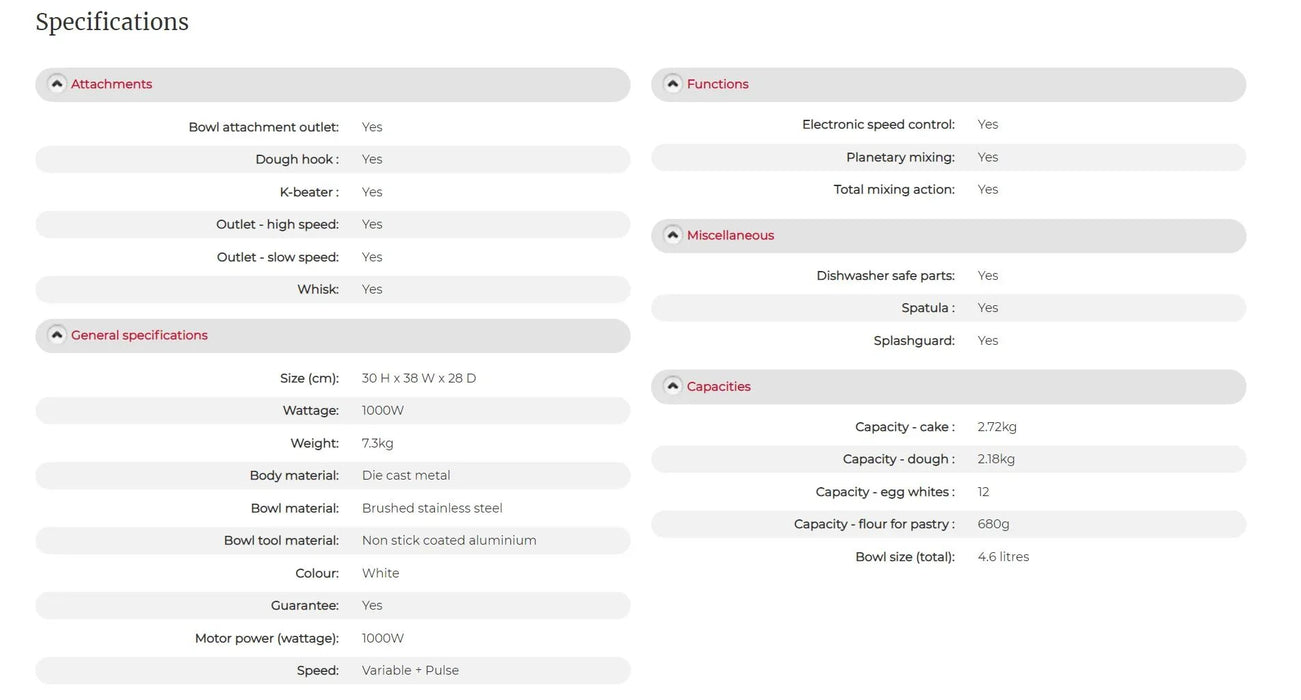Select the Miscellaneous heading label
This screenshot has height=700, width=1301.
(x=730, y=235)
